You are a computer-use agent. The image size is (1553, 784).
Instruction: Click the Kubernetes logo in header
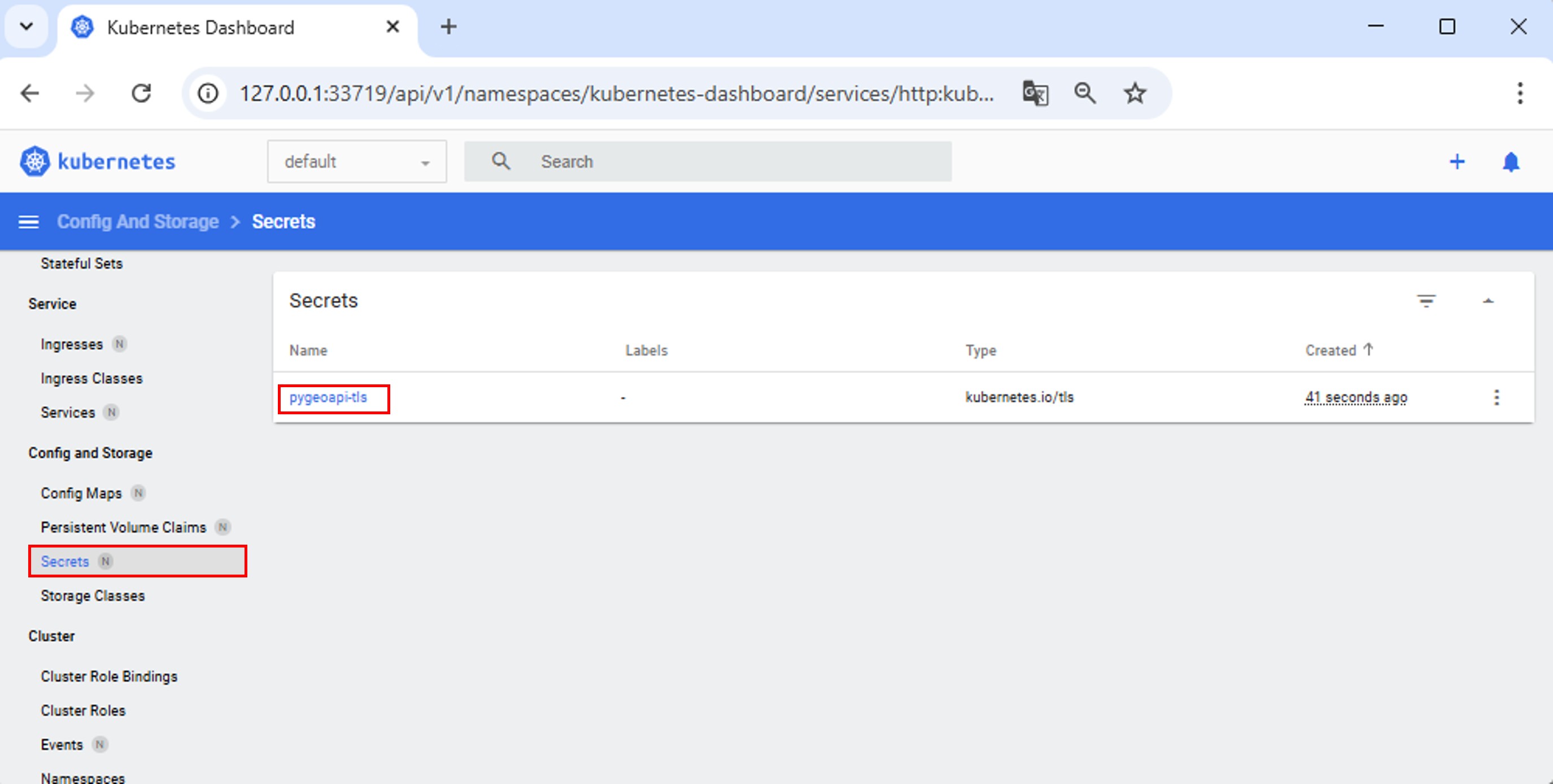pos(35,161)
